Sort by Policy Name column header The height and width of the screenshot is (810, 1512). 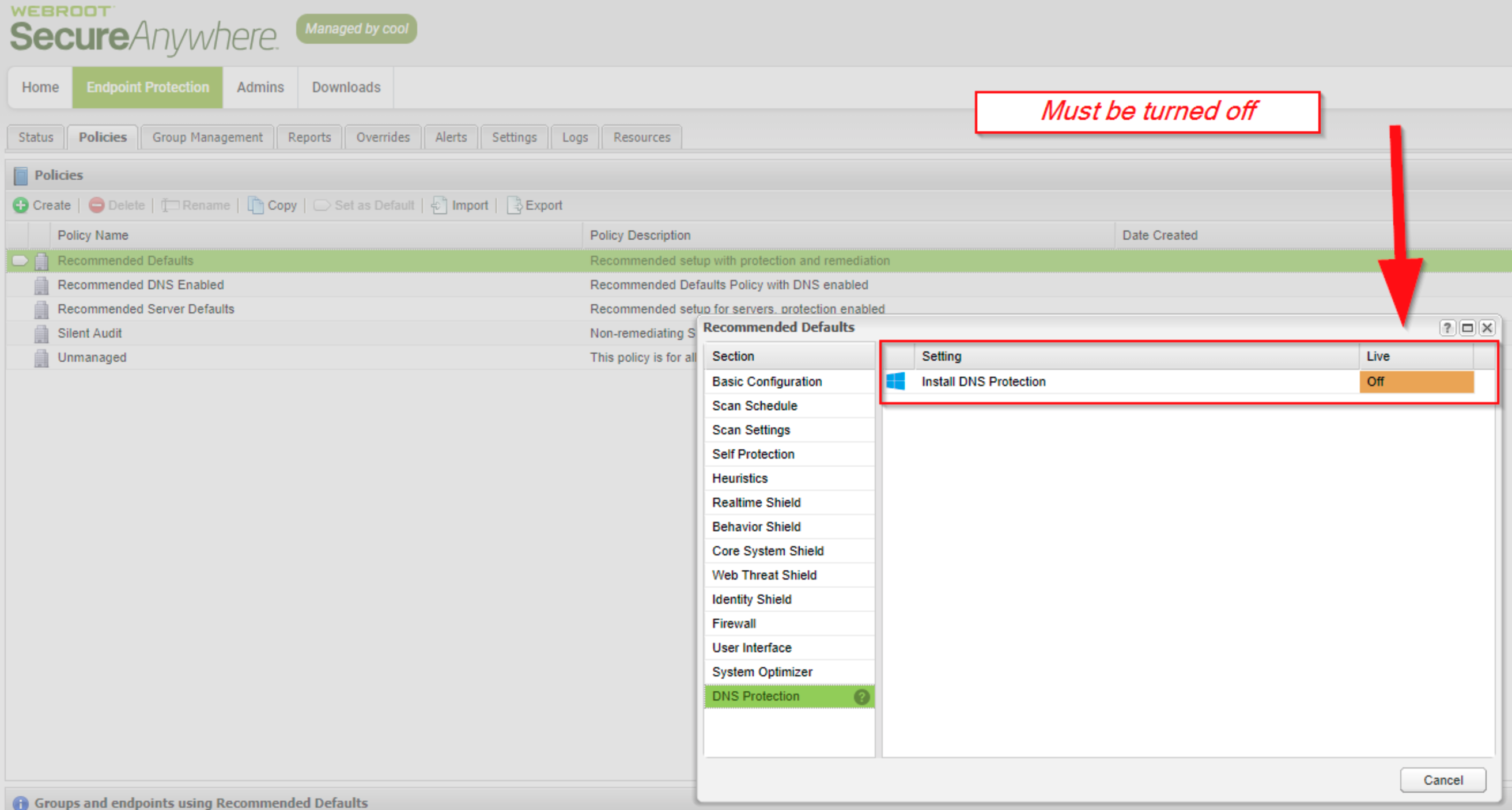[93, 236]
